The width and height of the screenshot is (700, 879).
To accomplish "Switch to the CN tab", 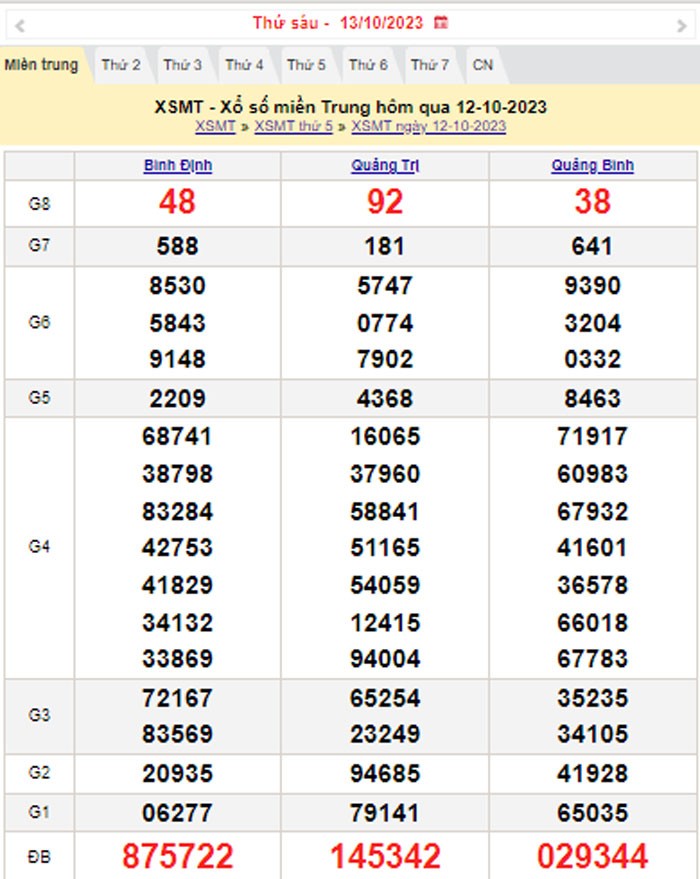I will [483, 65].
